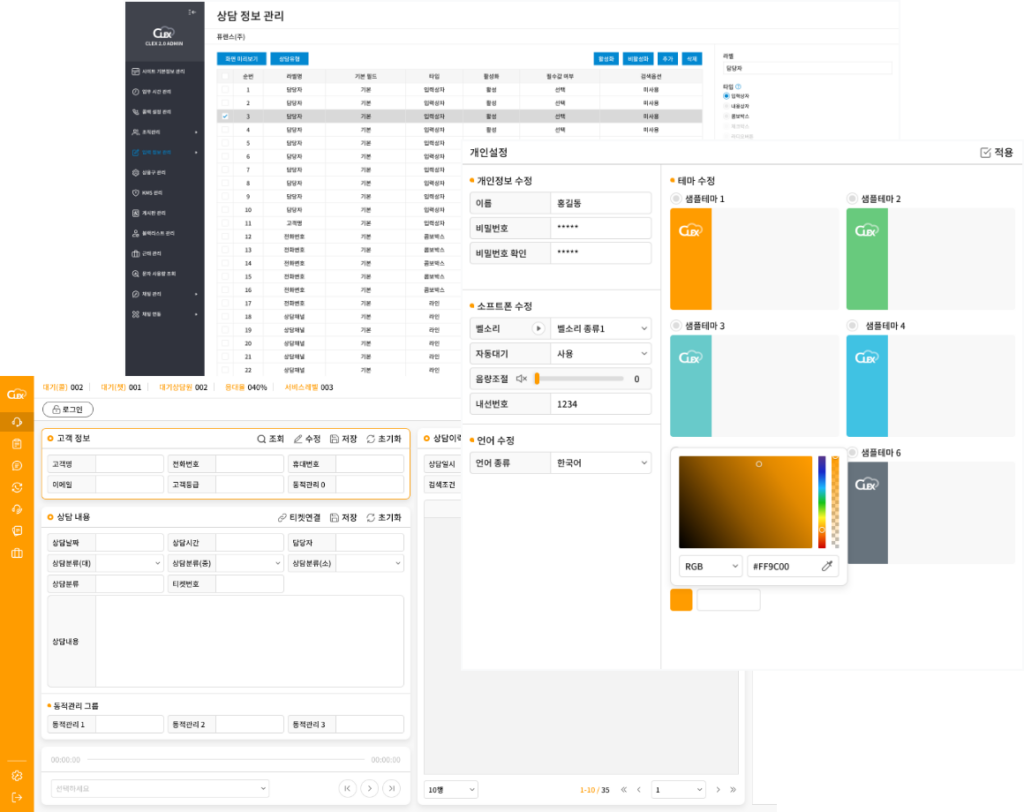Image resolution: width=1024 pixels, height=812 pixels.
Task: Select the 샘플테마 4 radio button
Action: tap(852, 326)
